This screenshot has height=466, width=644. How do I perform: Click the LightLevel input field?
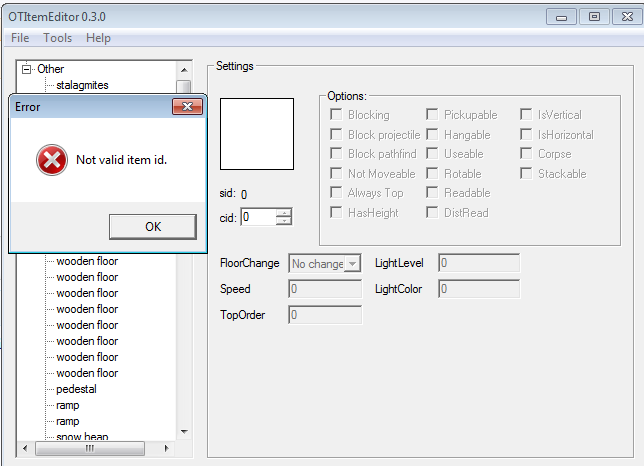479,263
